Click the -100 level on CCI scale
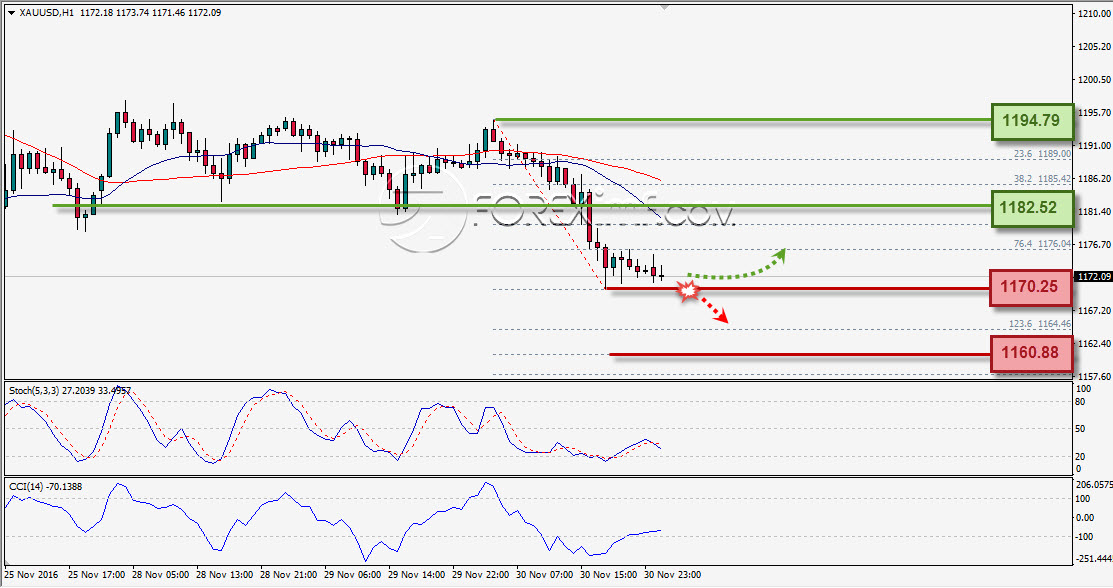This screenshot has width=1113, height=588. pyautogui.click(x=1085, y=537)
